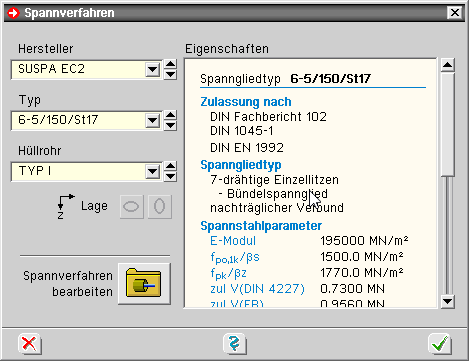Click red arrow Spannverfahren title icon
Screen dimensions: 469x361
coord(14,13)
